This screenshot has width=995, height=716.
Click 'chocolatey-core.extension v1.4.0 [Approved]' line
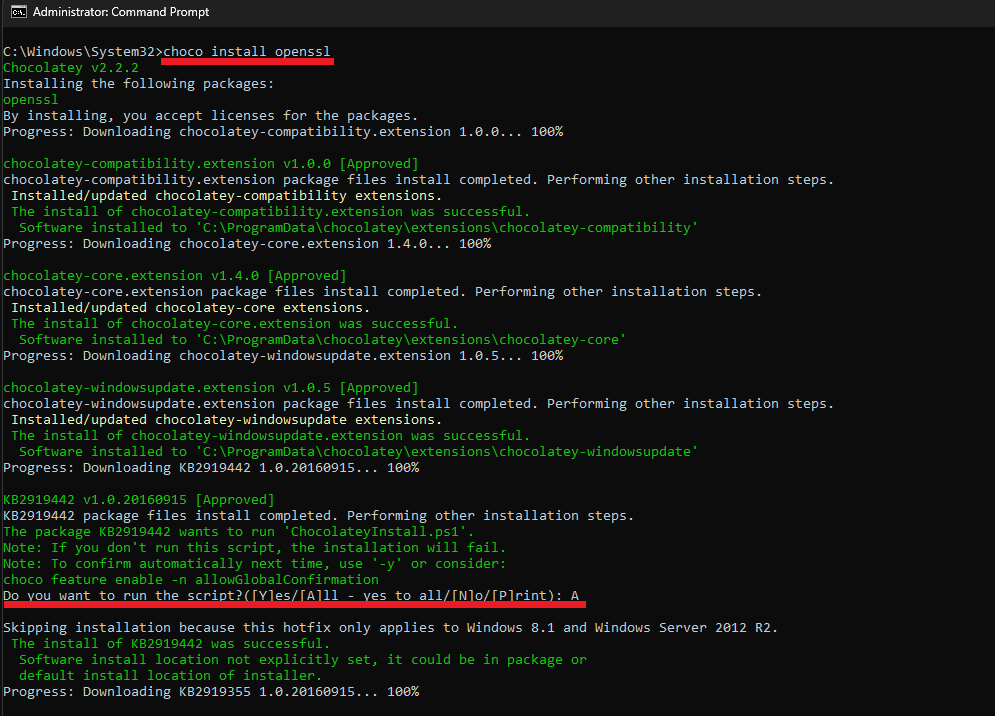[175, 275]
